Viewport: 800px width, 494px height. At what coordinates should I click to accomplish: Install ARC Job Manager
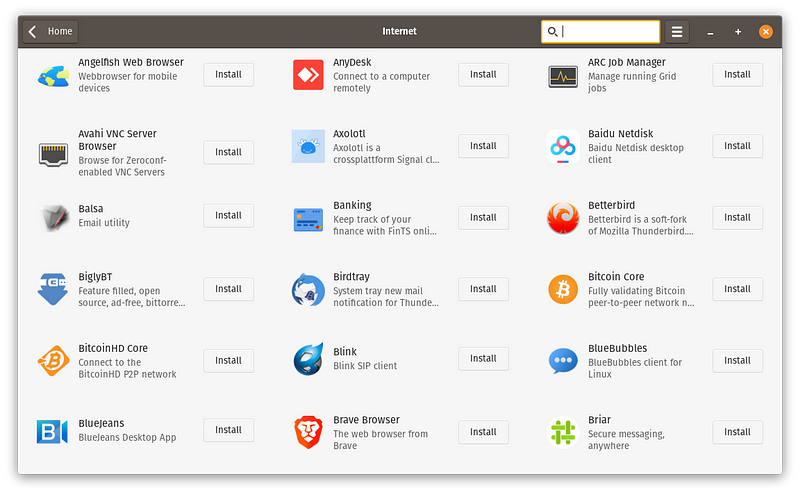[x=737, y=75]
